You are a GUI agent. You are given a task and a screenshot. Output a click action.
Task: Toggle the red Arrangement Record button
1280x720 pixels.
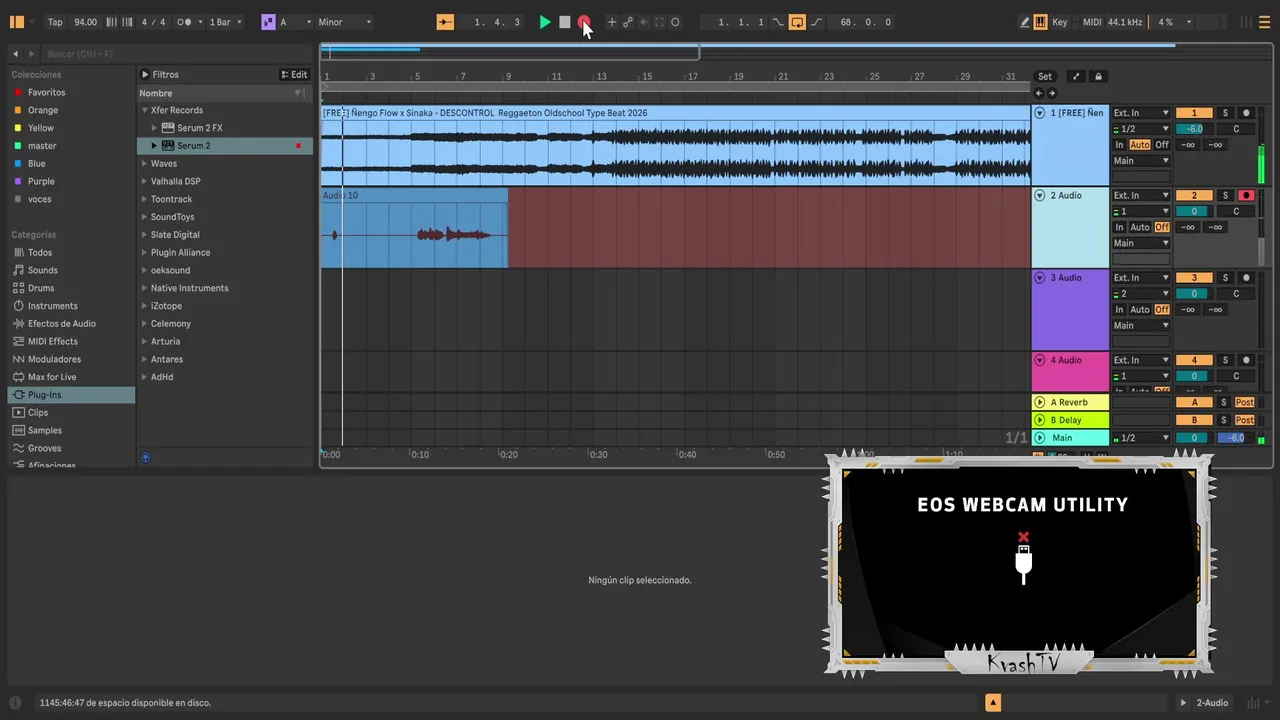point(584,22)
